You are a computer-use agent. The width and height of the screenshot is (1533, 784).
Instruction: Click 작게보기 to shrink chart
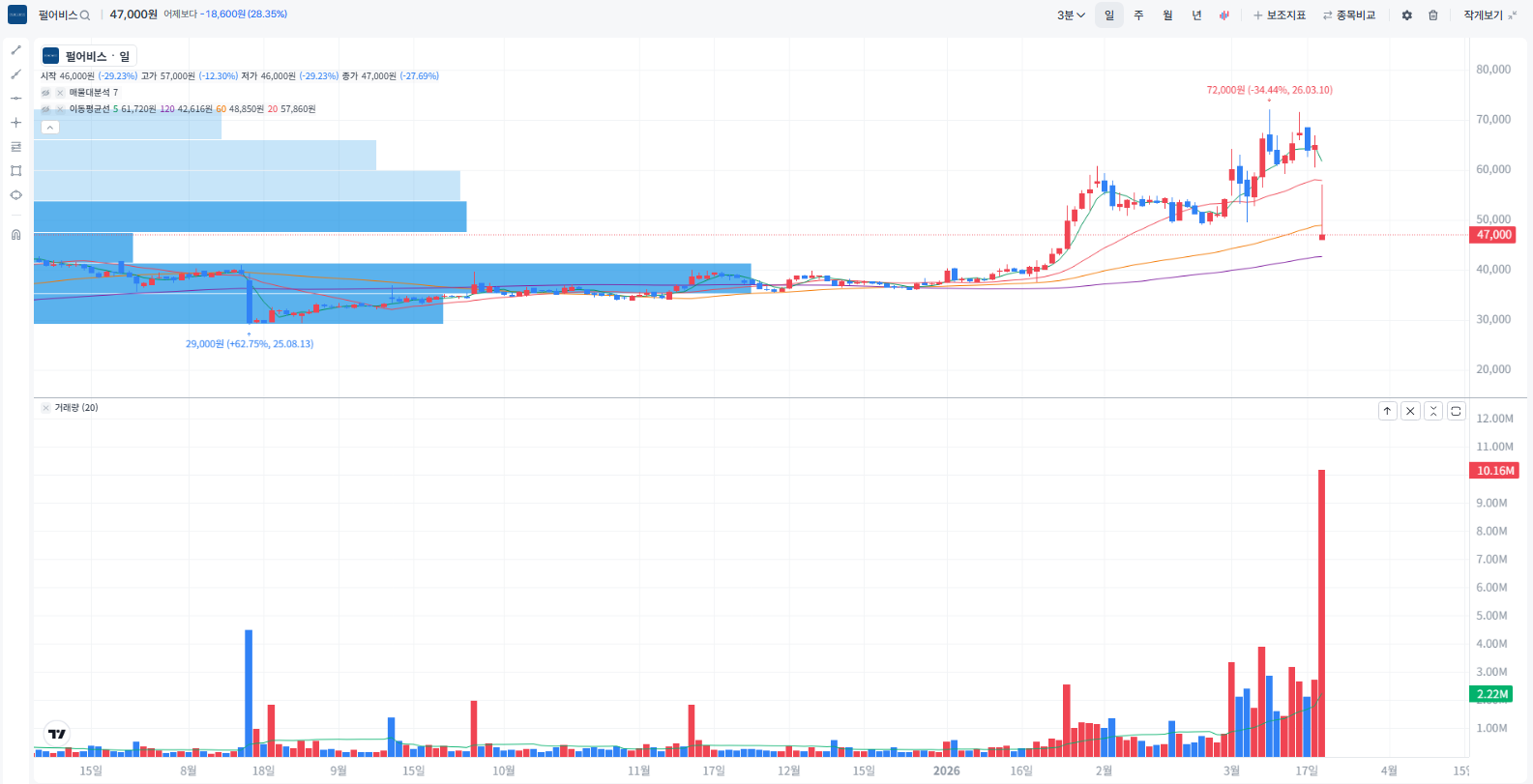tap(1489, 15)
